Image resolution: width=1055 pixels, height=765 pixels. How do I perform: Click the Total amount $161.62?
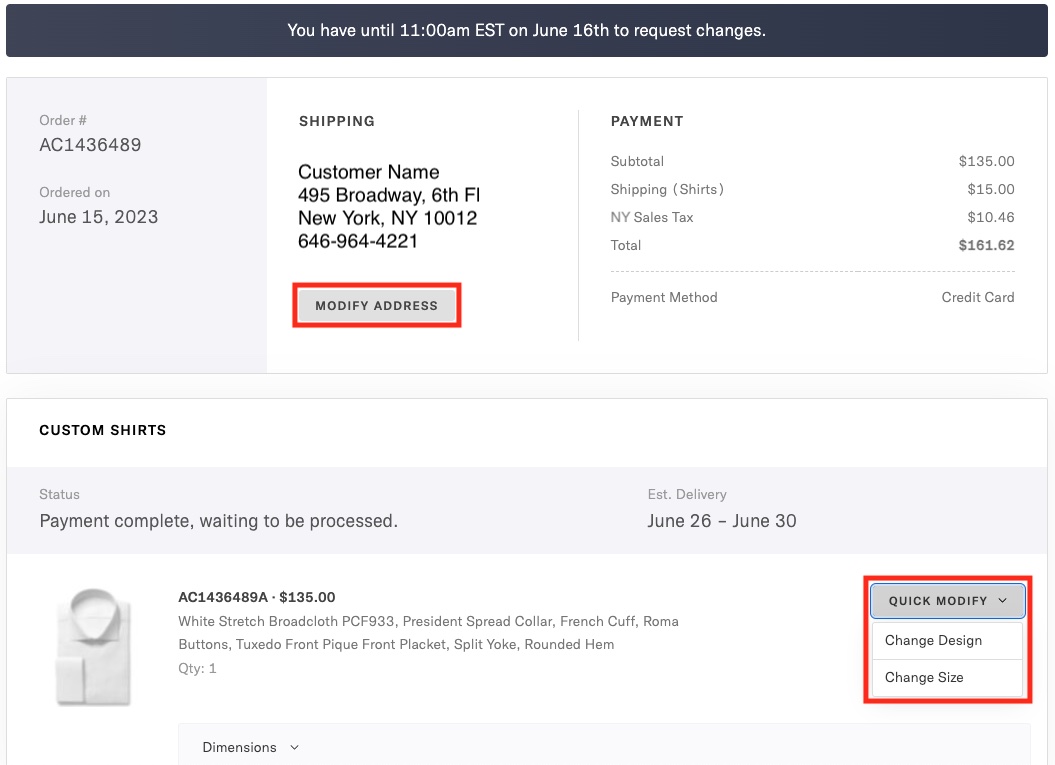pyautogui.click(x=986, y=245)
